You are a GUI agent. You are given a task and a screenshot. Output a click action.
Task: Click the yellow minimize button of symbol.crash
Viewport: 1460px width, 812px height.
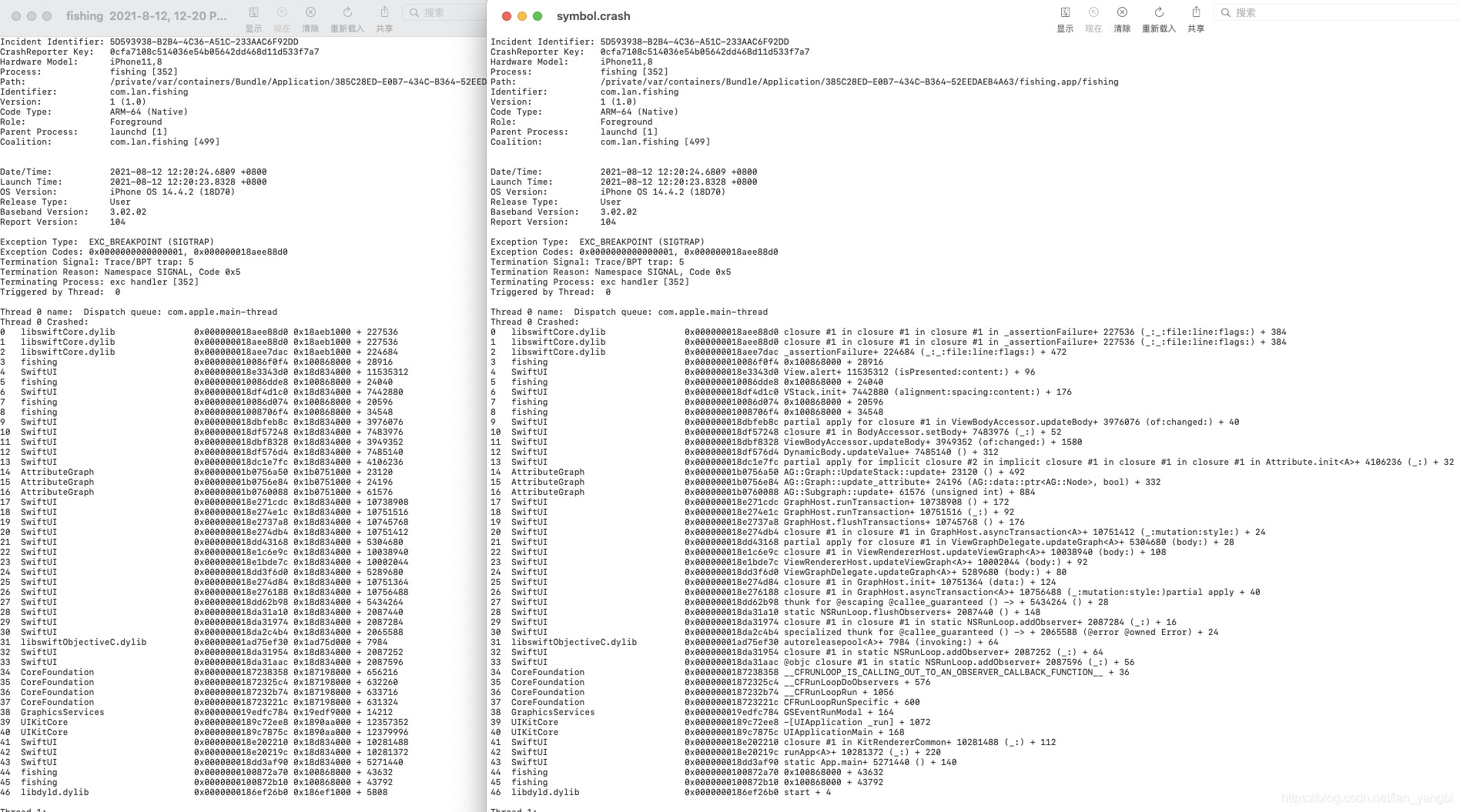pyautogui.click(x=522, y=16)
